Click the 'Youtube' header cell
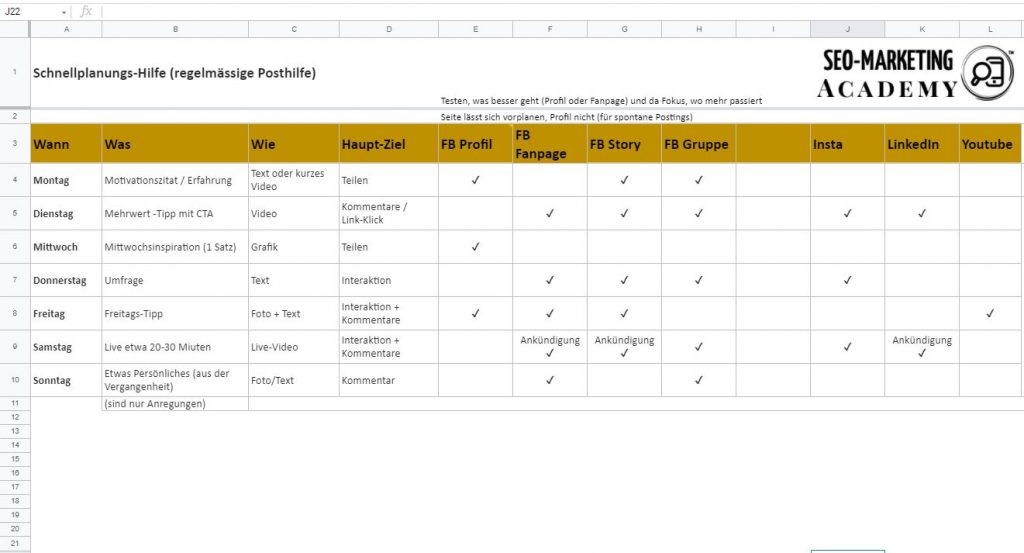 point(990,144)
